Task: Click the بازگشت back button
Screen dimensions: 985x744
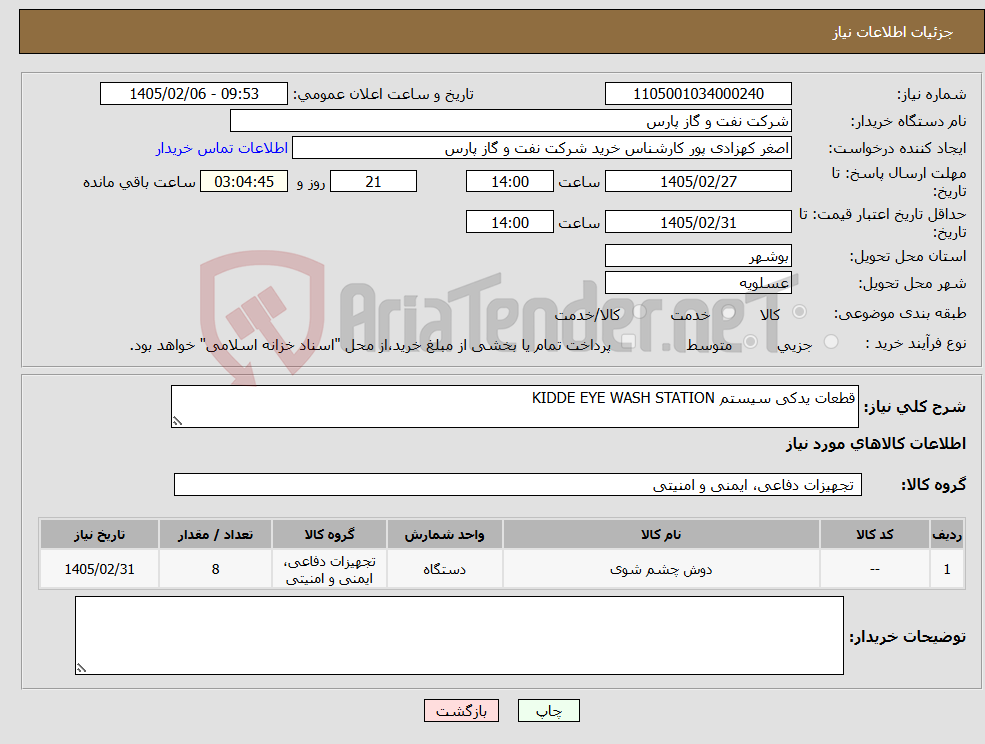Action: (461, 711)
